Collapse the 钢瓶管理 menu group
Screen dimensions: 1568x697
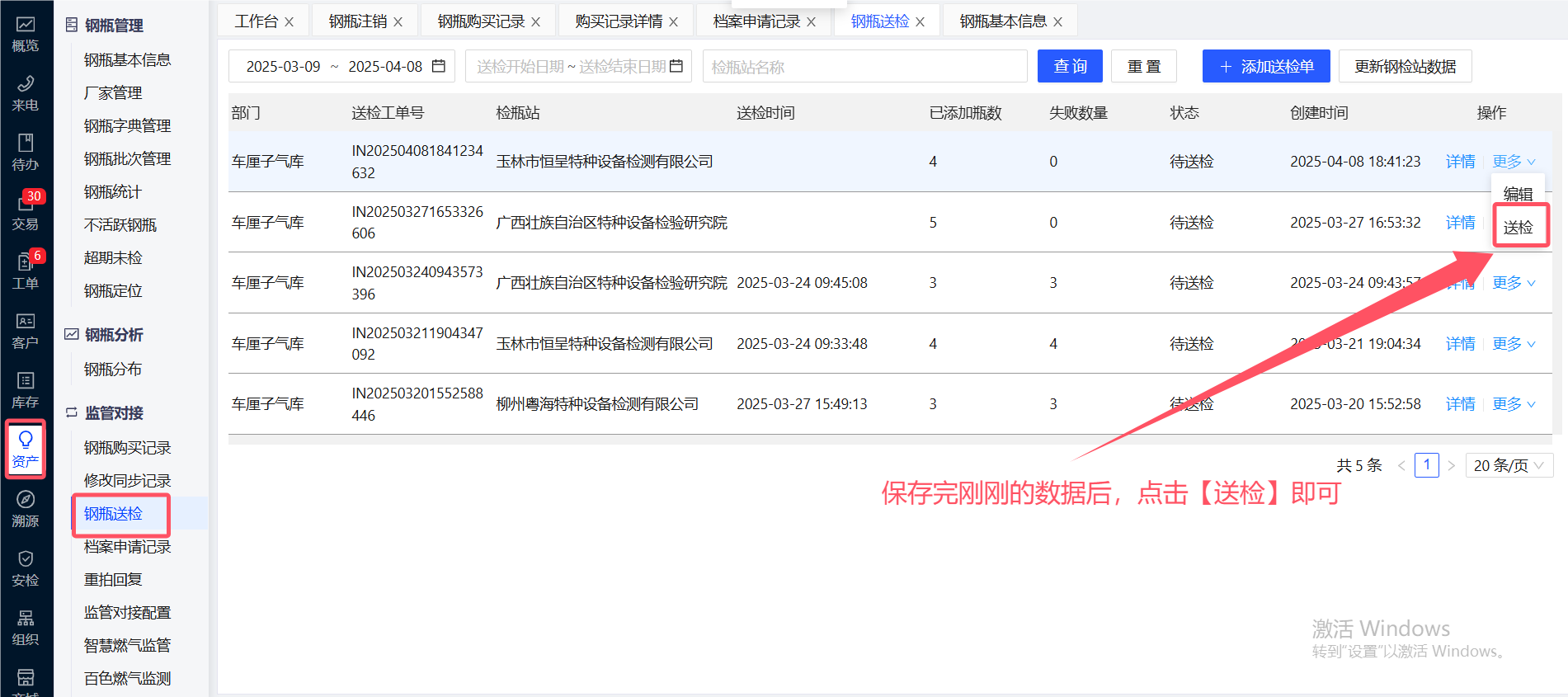point(114,26)
